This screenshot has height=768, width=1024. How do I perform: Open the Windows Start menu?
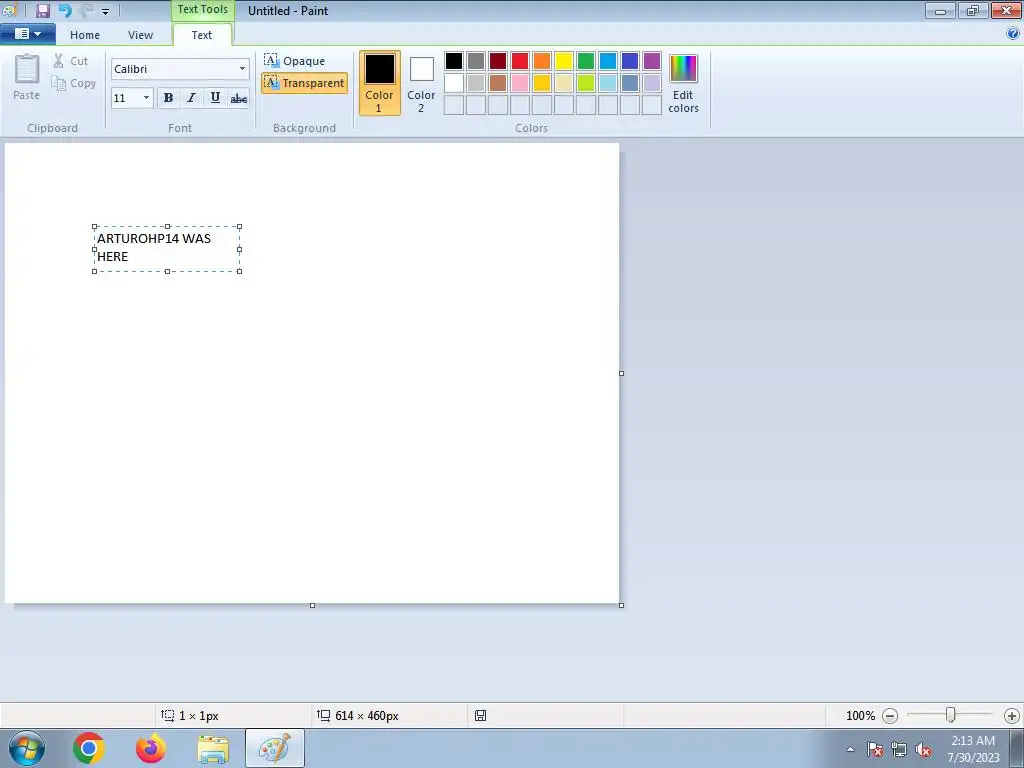(27, 748)
